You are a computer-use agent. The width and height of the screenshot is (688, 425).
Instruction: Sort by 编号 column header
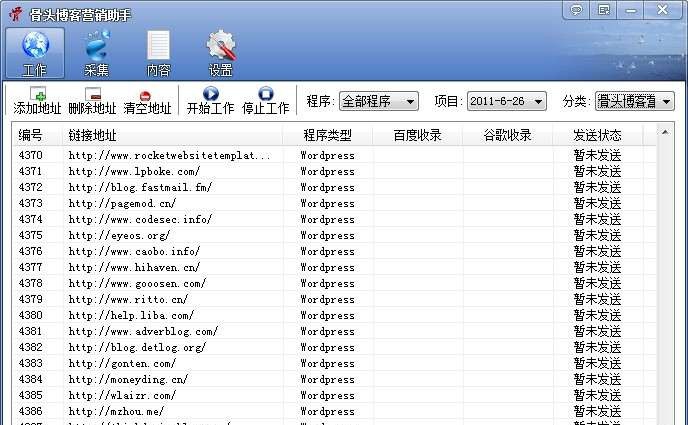pos(37,135)
